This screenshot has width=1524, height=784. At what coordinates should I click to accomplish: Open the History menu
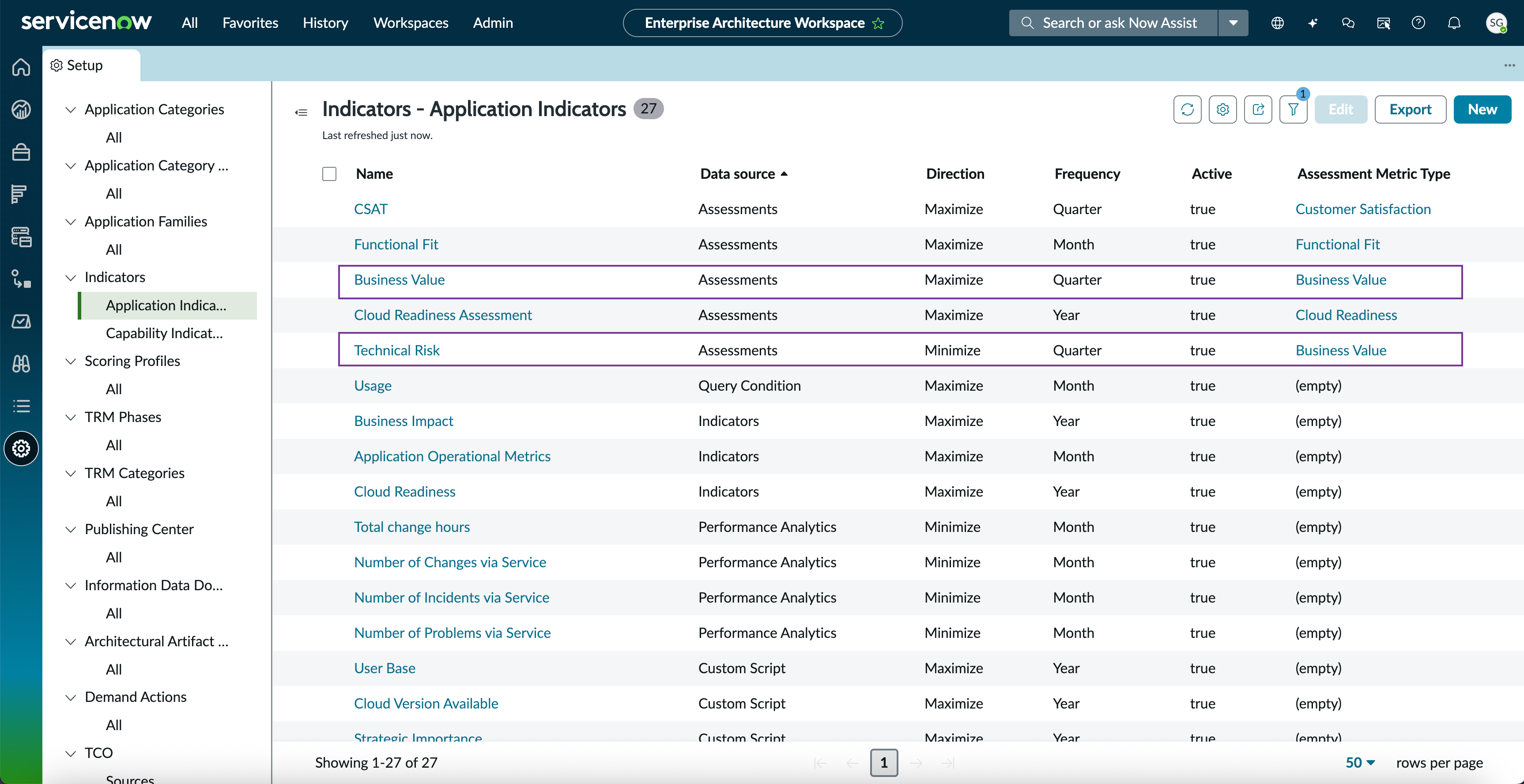click(325, 23)
